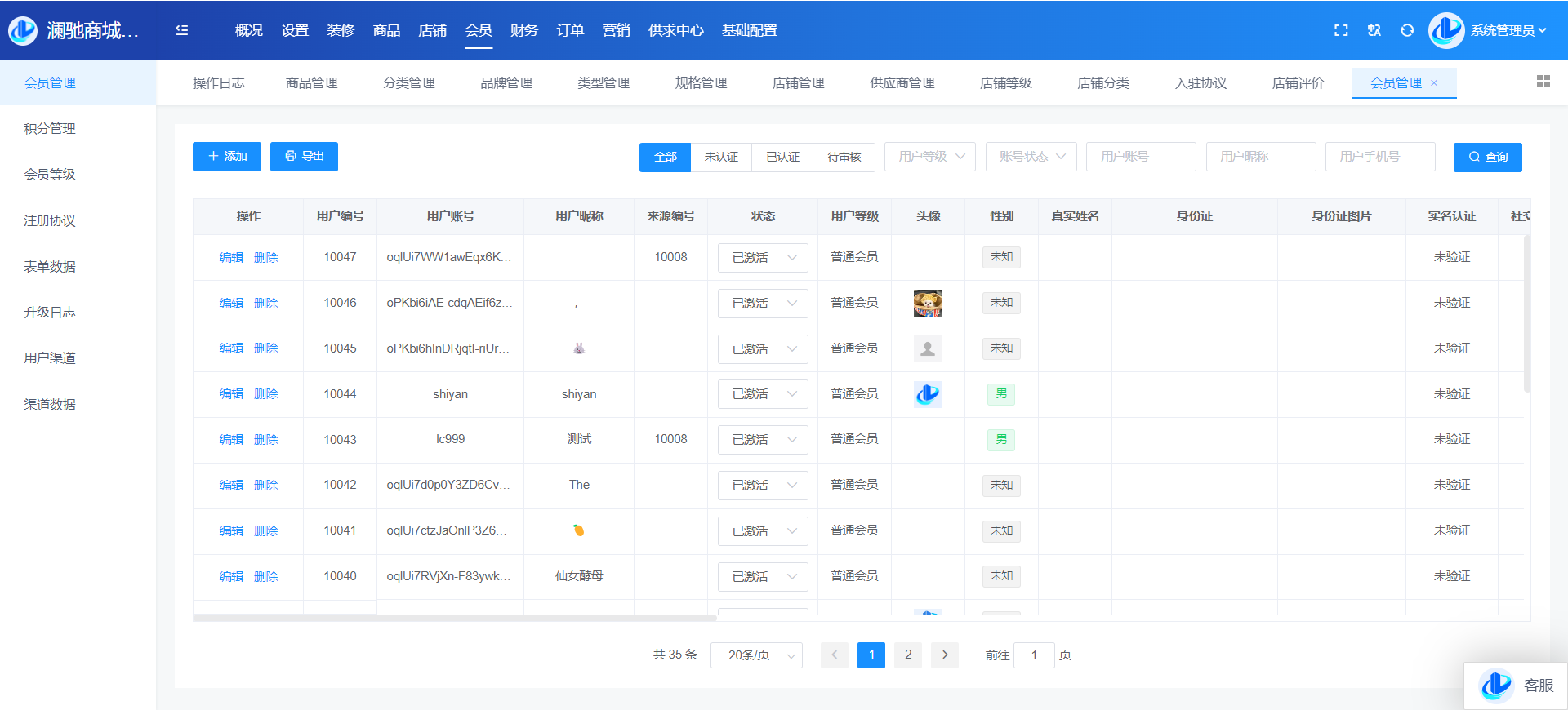This screenshot has height=710, width=1568.
Task: Open the 20条/页 page size selector
Action: tap(756, 655)
